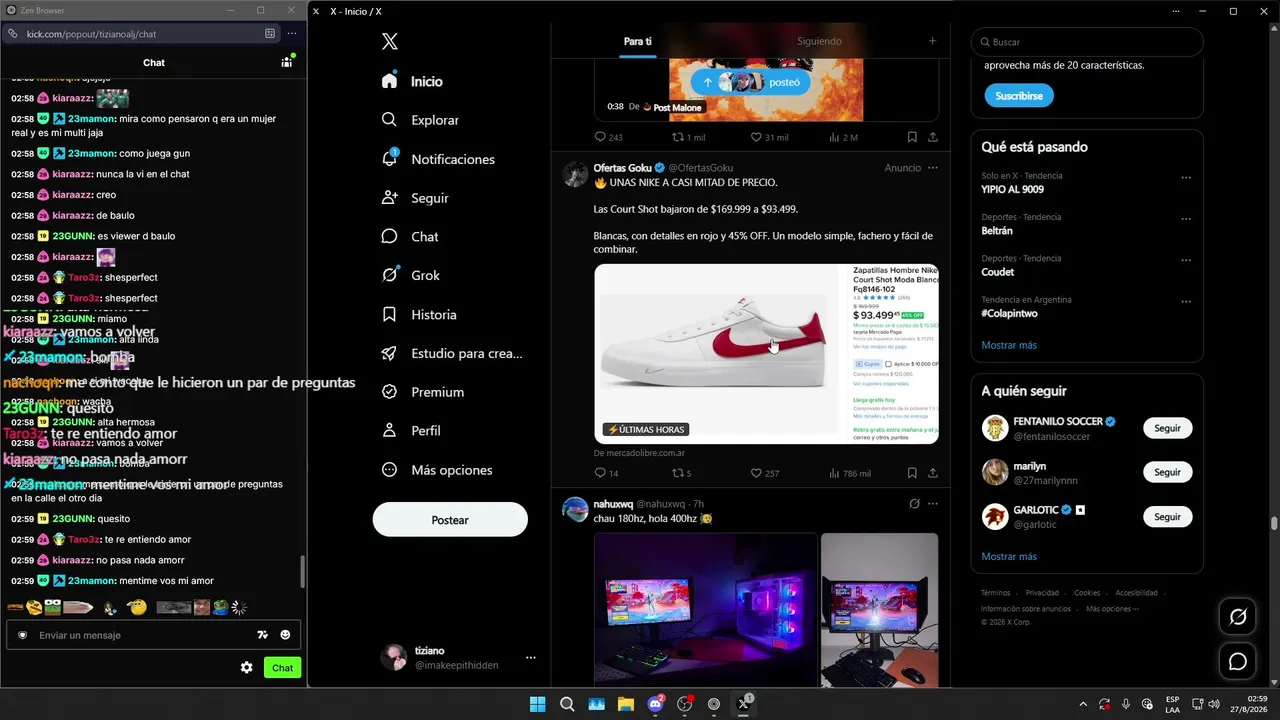The image size is (1280, 720).
Task: Follow the marilyn account
Action: 1168,472
